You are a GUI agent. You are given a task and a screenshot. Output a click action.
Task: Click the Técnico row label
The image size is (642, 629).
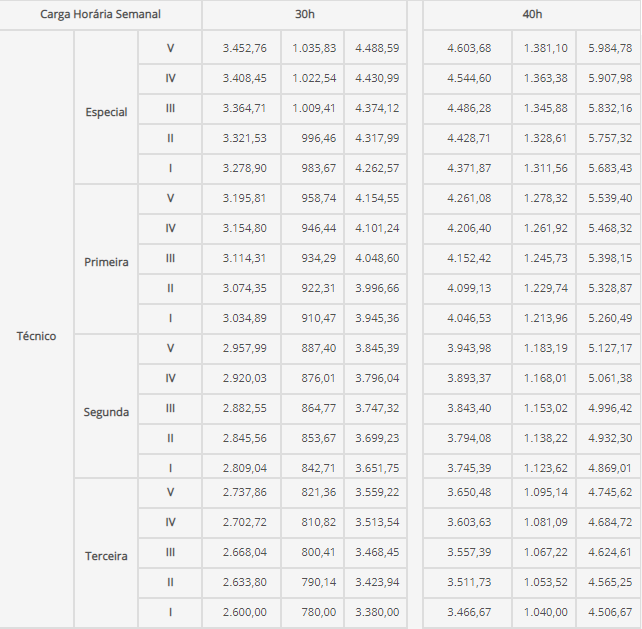click(x=36, y=336)
